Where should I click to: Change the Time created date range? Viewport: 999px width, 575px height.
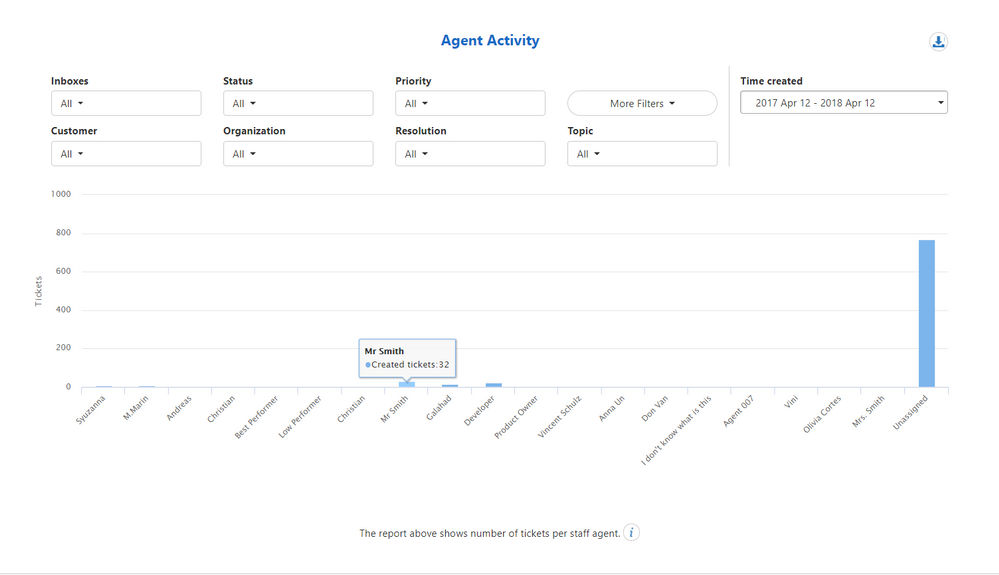point(844,103)
